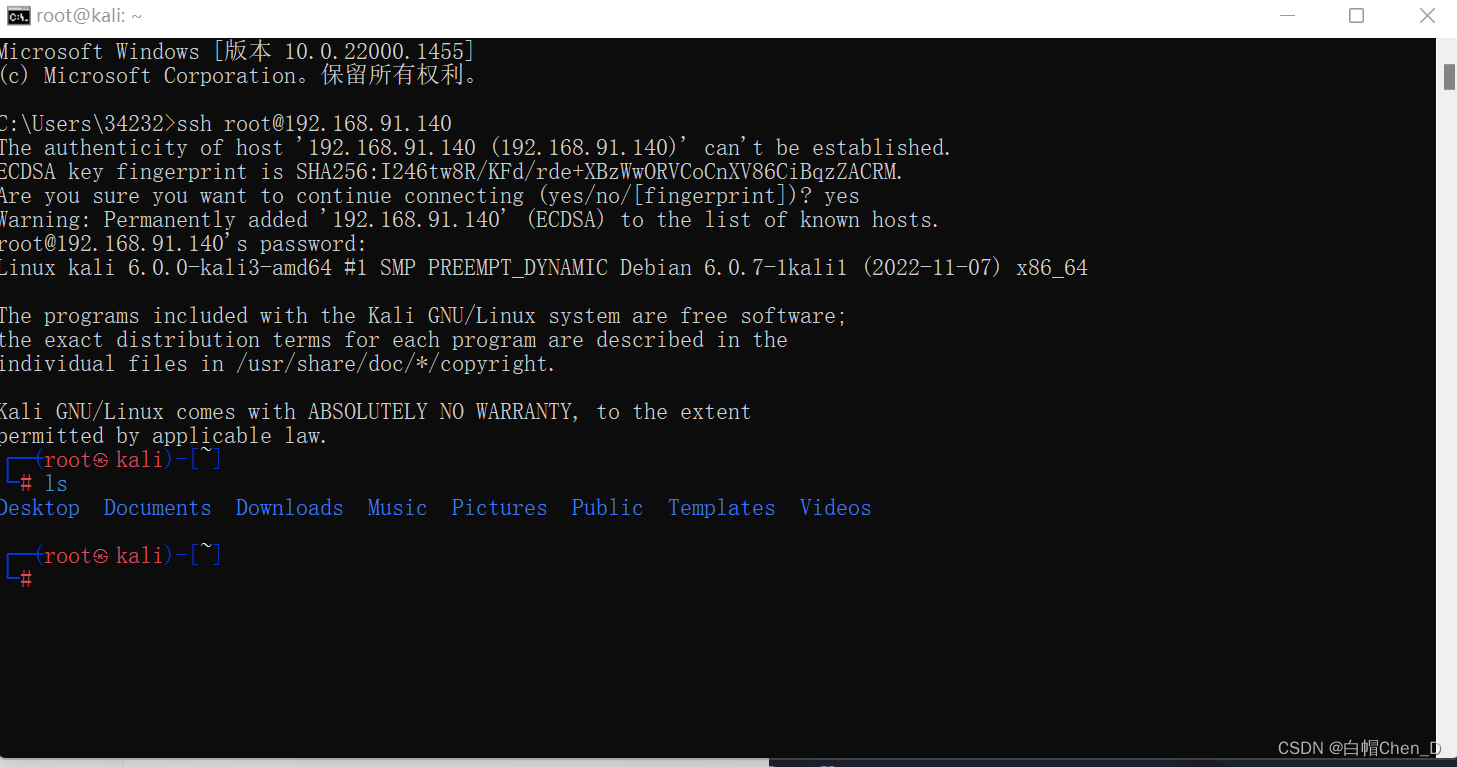The height and width of the screenshot is (767, 1457).
Task: Select the "Music" directory name
Action: pos(397,508)
